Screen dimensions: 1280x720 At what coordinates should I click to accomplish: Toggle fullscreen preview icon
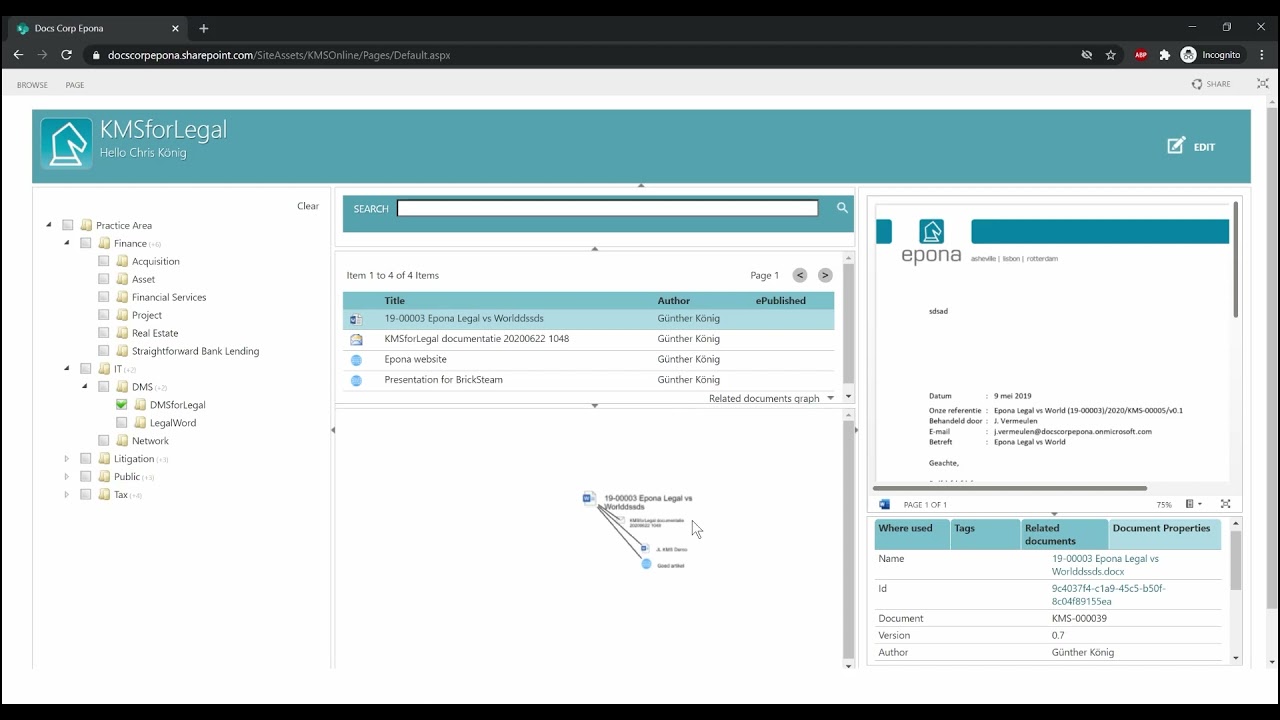[x=1226, y=504]
